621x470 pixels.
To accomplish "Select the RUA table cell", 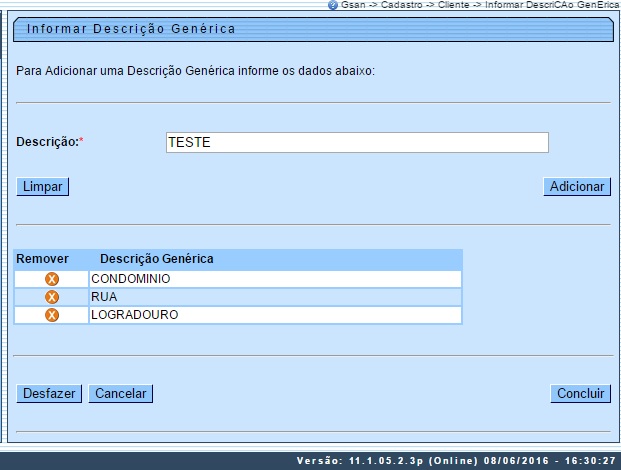I will point(275,297).
